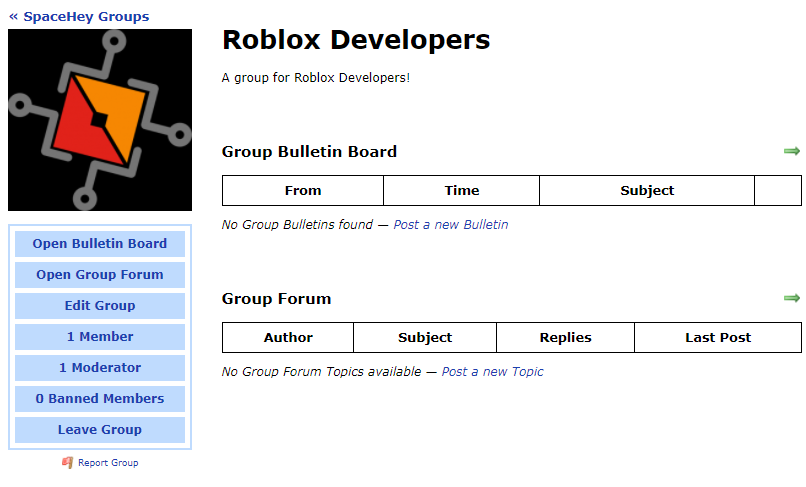Click the green arrow beside Group Forum
806x487 pixels.
click(792, 298)
